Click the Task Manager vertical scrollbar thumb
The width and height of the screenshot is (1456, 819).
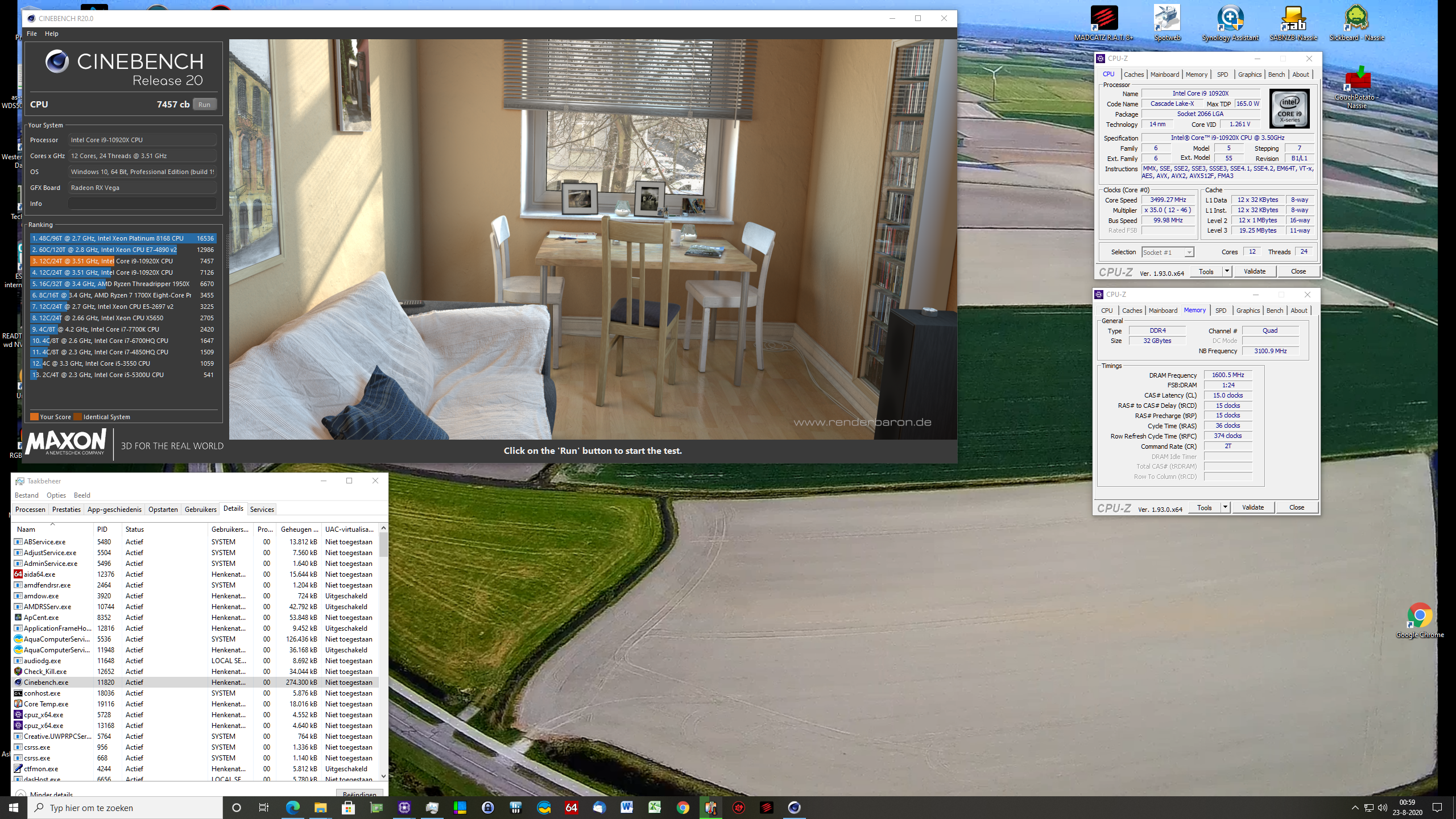click(383, 544)
